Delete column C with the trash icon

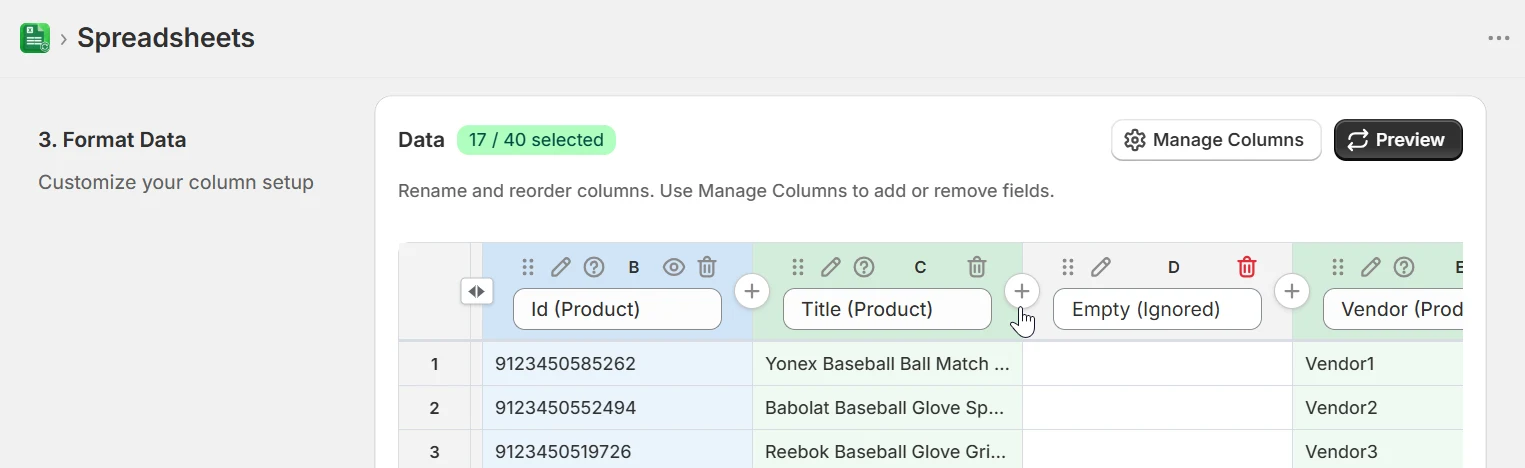977,267
